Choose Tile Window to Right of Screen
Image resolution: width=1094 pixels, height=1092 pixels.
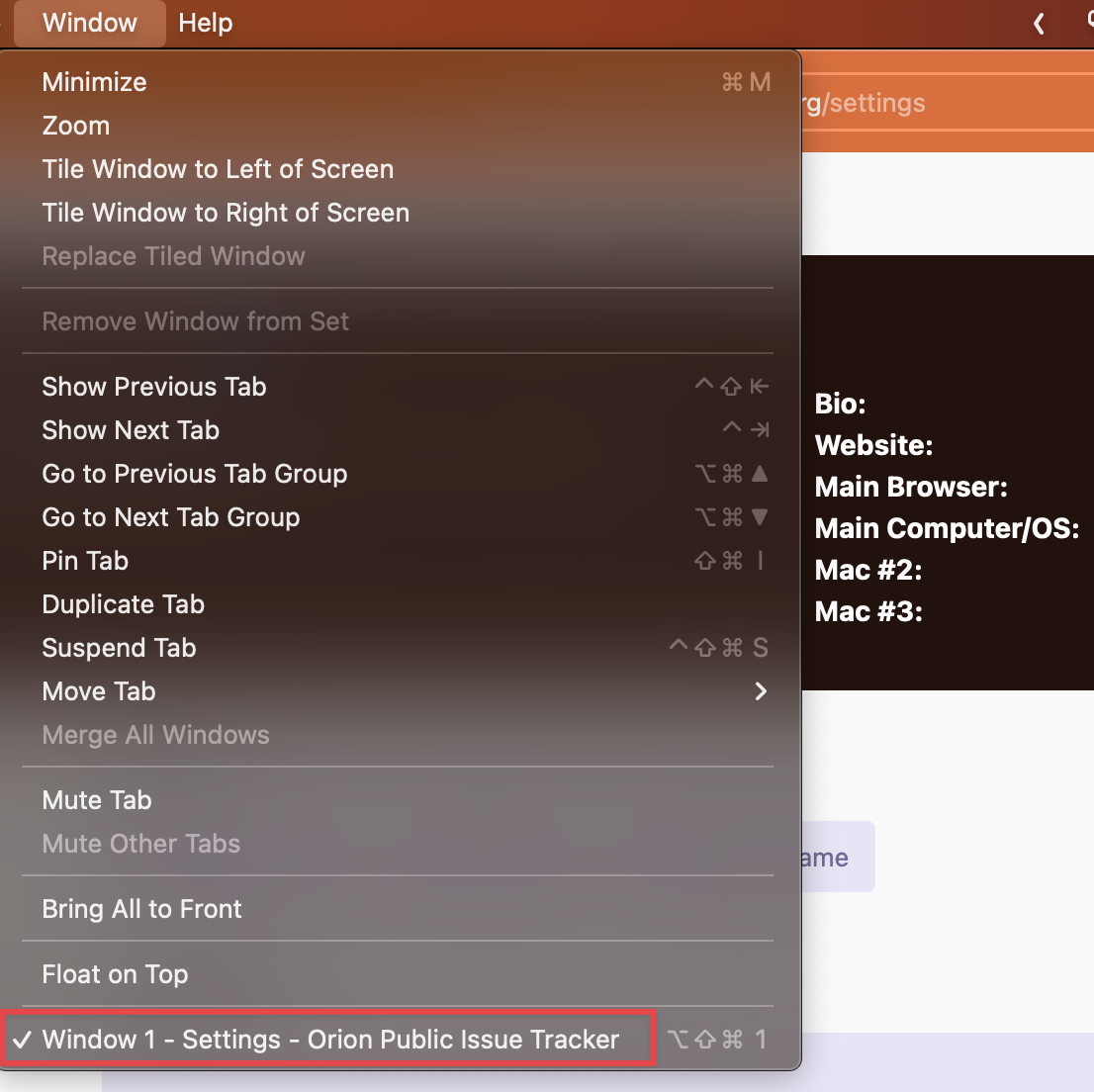[226, 213]
